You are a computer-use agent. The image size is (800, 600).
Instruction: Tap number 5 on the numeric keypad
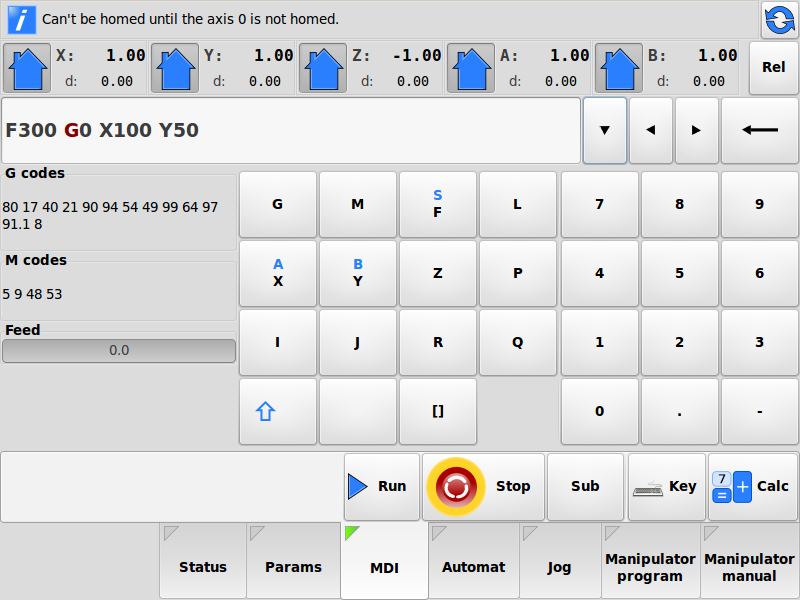tap(680, 273)
